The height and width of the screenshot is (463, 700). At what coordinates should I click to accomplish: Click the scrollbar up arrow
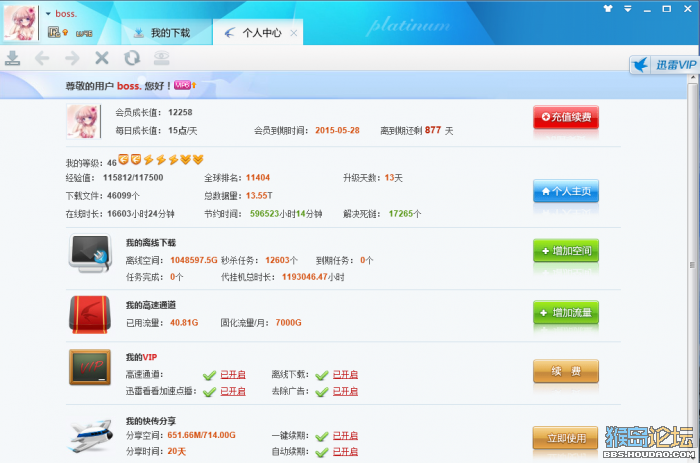[693, 78]
